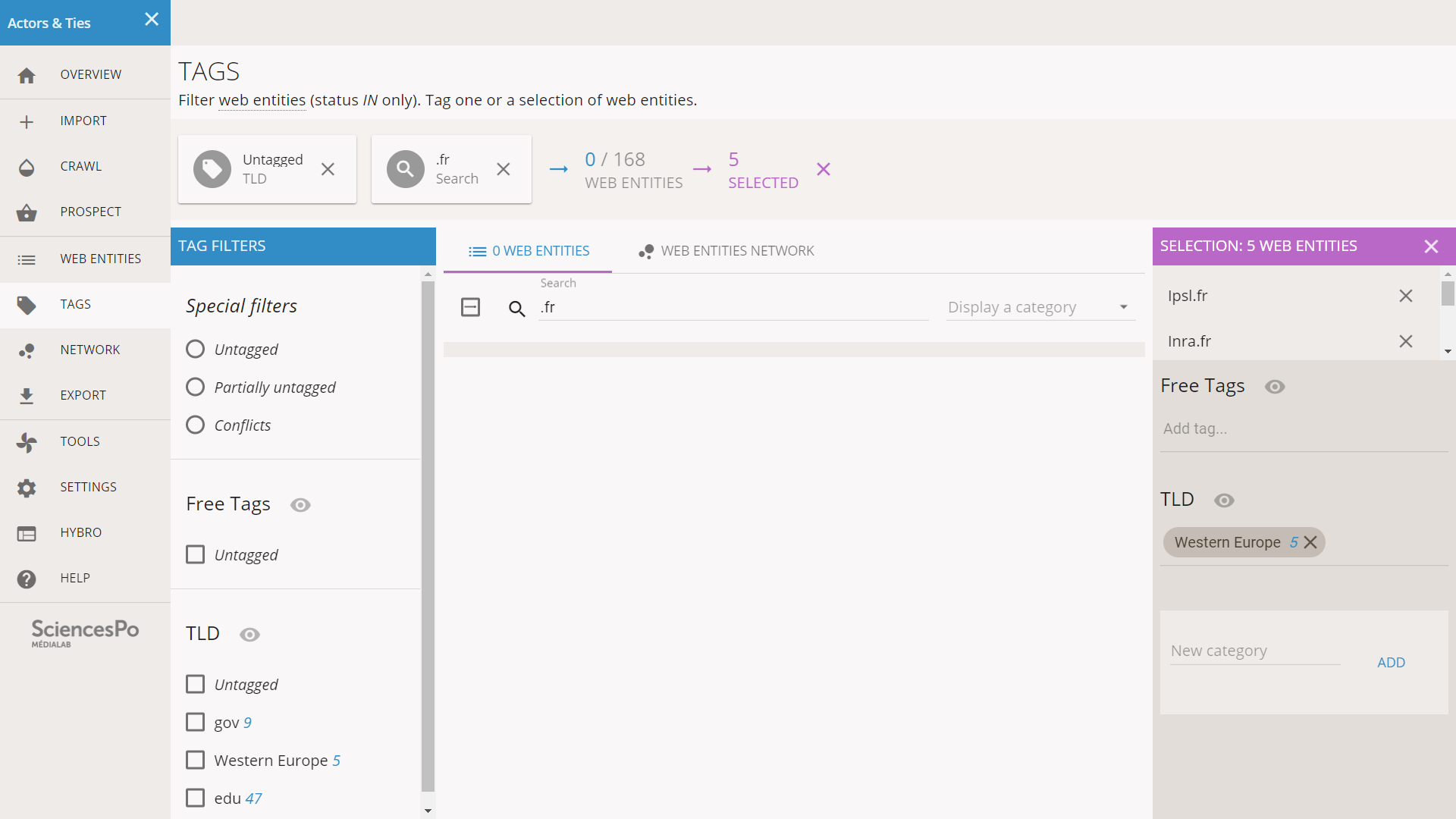
Task: Remove Western Europe tag from selection
Action: point(1311,542)
